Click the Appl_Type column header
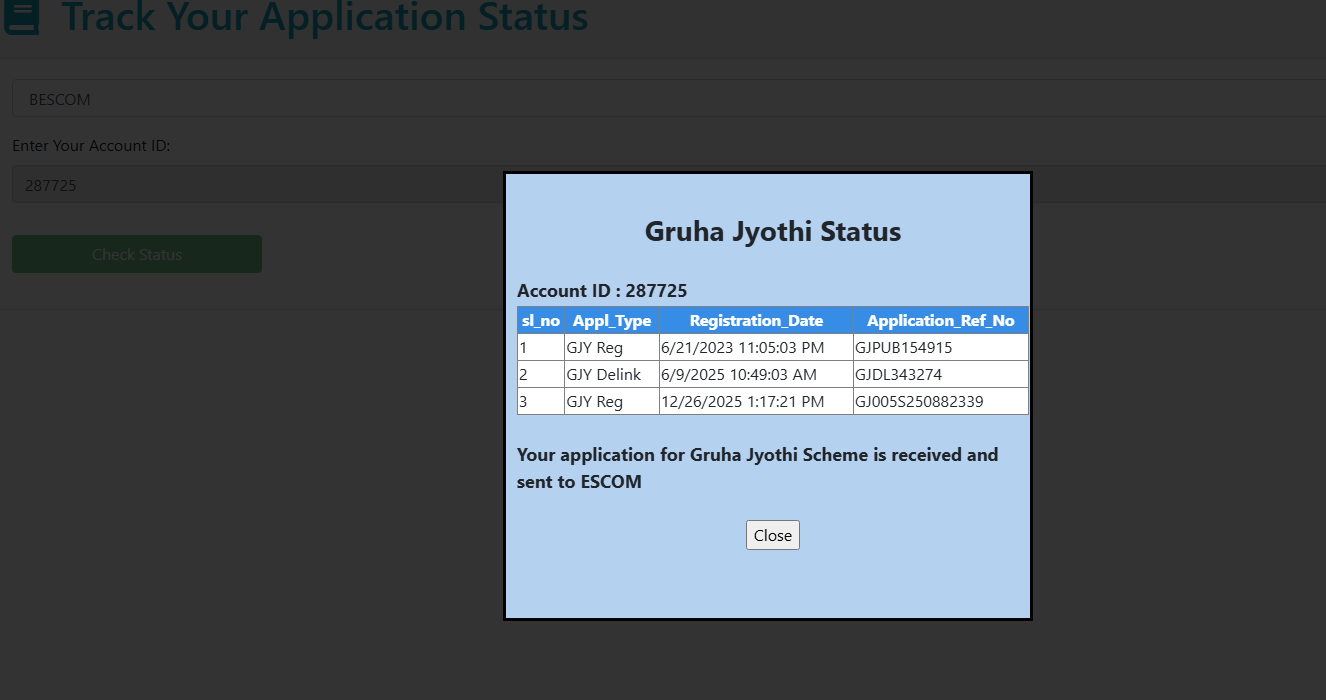 [x=611, y=321]
